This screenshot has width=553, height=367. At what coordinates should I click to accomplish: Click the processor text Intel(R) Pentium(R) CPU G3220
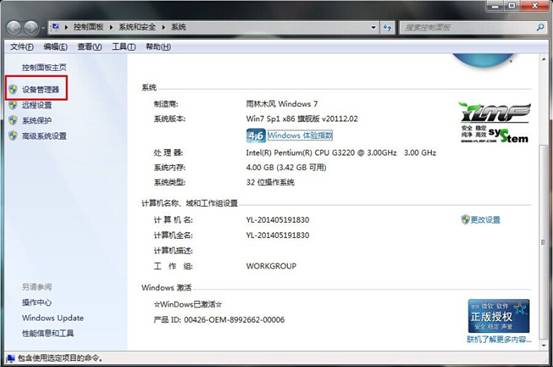point(341,153)
